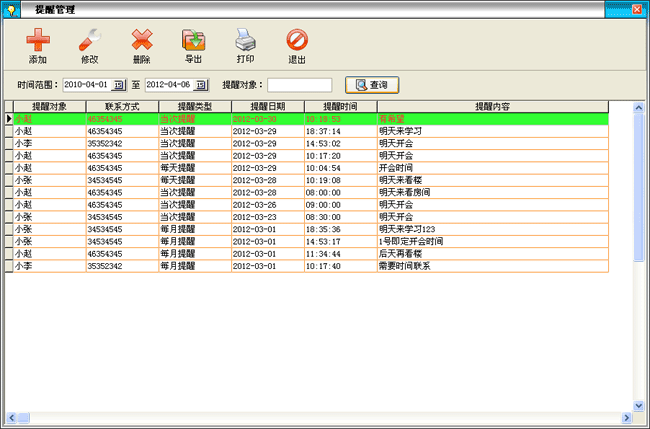Image resolution: width=650 pixels, height=429 pixels.
Task: Sort by the 提醒日期 column header
Action: (x=266, y=105)
